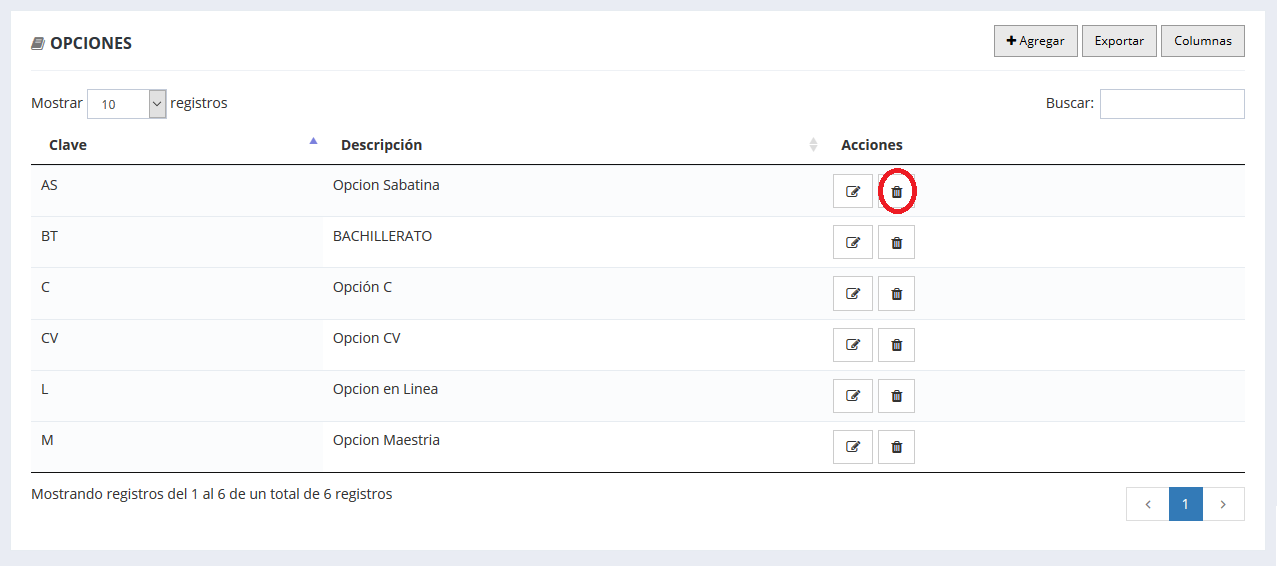Click the Agregar button

(x=1036, y=41)
